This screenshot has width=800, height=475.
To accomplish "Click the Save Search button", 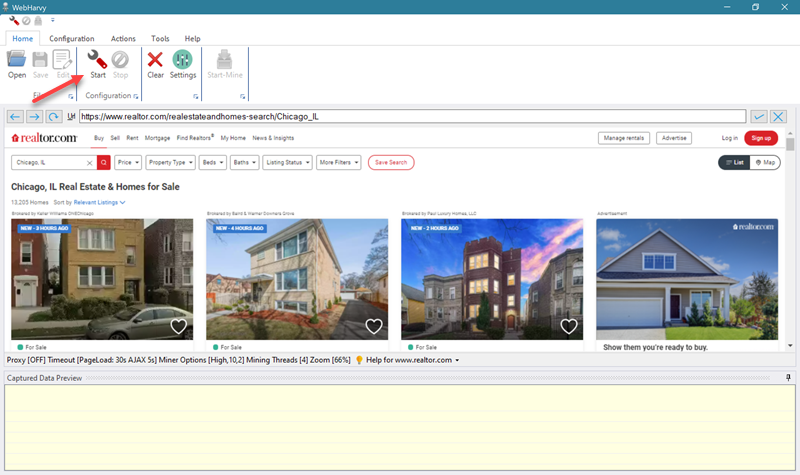I will 391,162.
